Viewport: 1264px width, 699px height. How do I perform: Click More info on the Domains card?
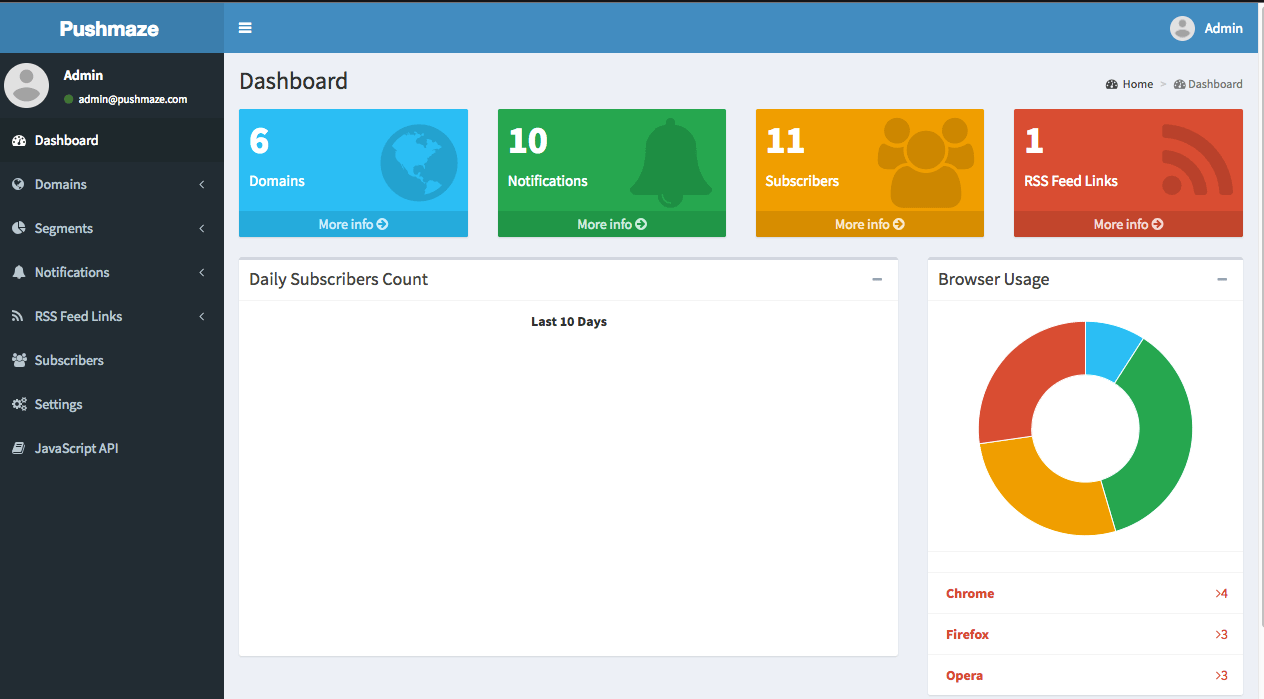coord(353,224)
